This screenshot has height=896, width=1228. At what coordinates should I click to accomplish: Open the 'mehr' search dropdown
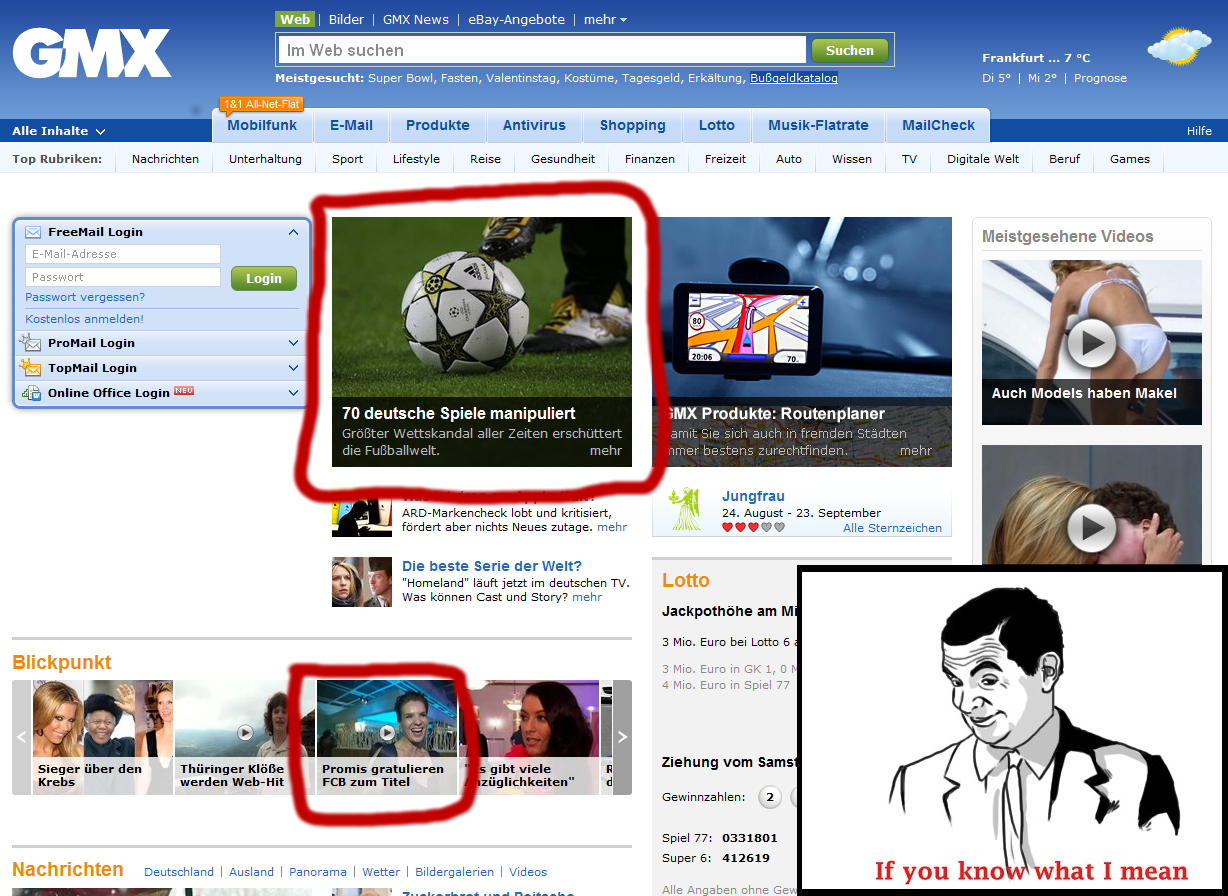(x=606, y=19)
